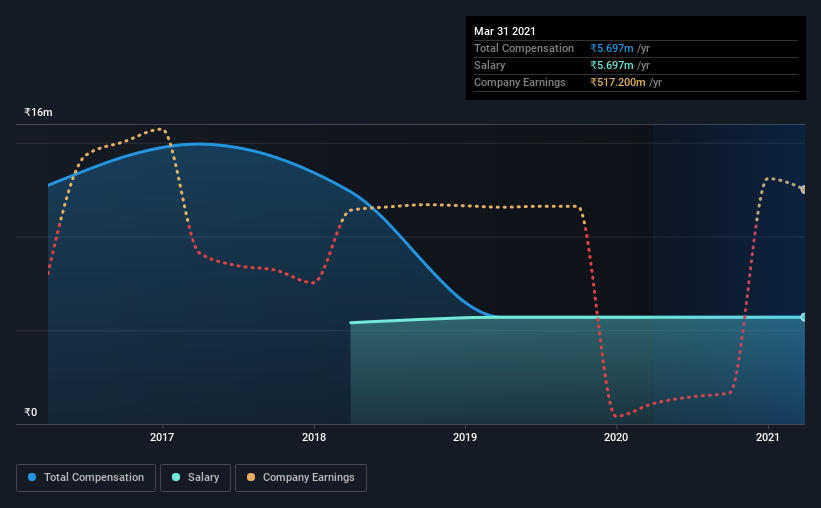821x508 pixels.
Task: Select the 2018 label on the x-axis
Action: [x=314, y=437]
